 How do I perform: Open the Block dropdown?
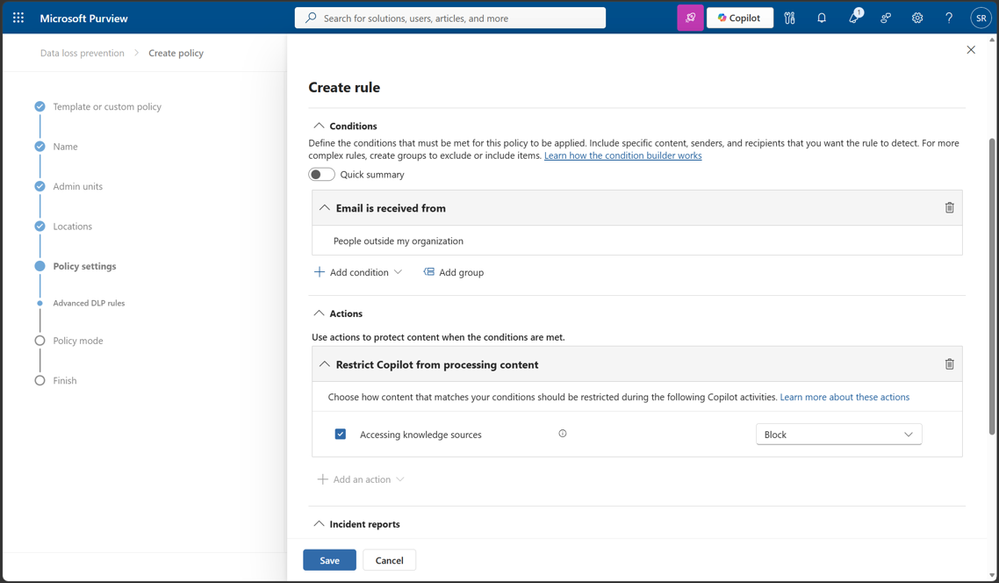(838, 434)
